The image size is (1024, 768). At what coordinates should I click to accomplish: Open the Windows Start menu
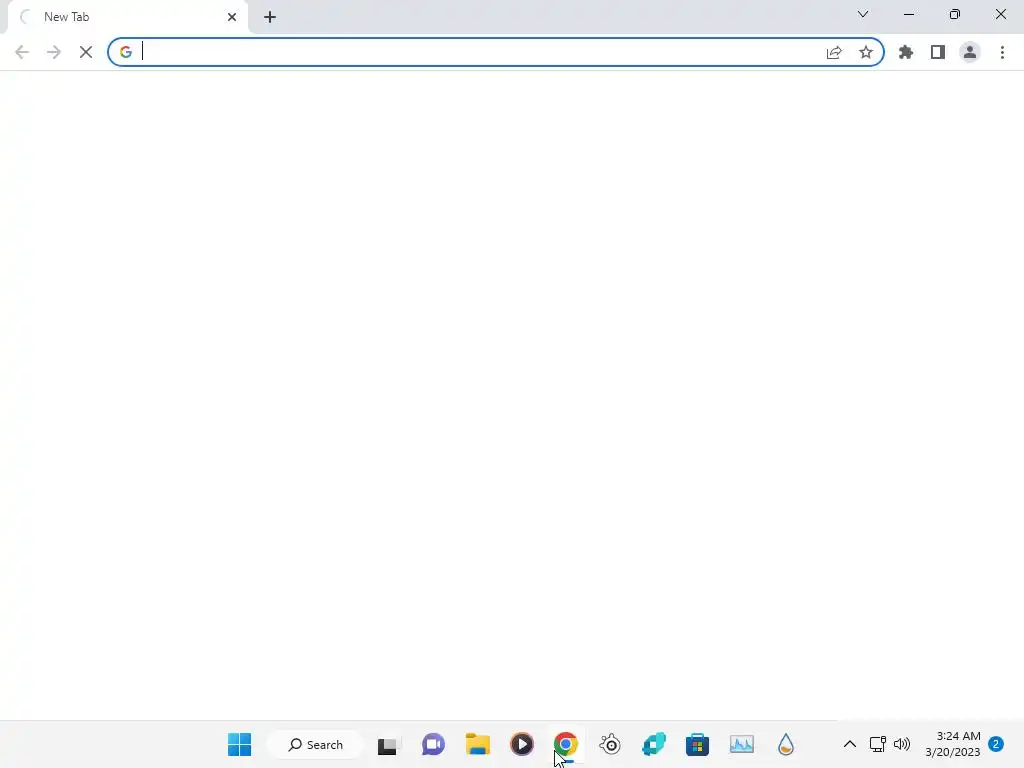tap(239, 744)
